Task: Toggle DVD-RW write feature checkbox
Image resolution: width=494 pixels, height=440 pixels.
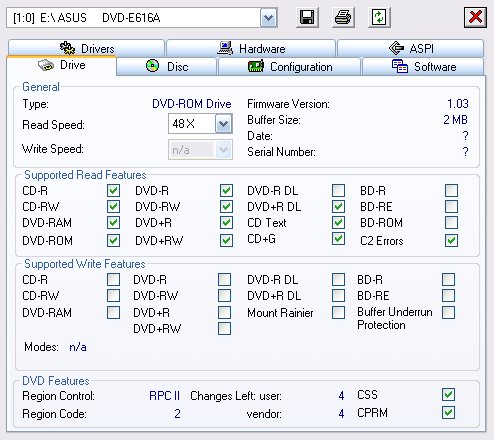Action: coord(224,296)
